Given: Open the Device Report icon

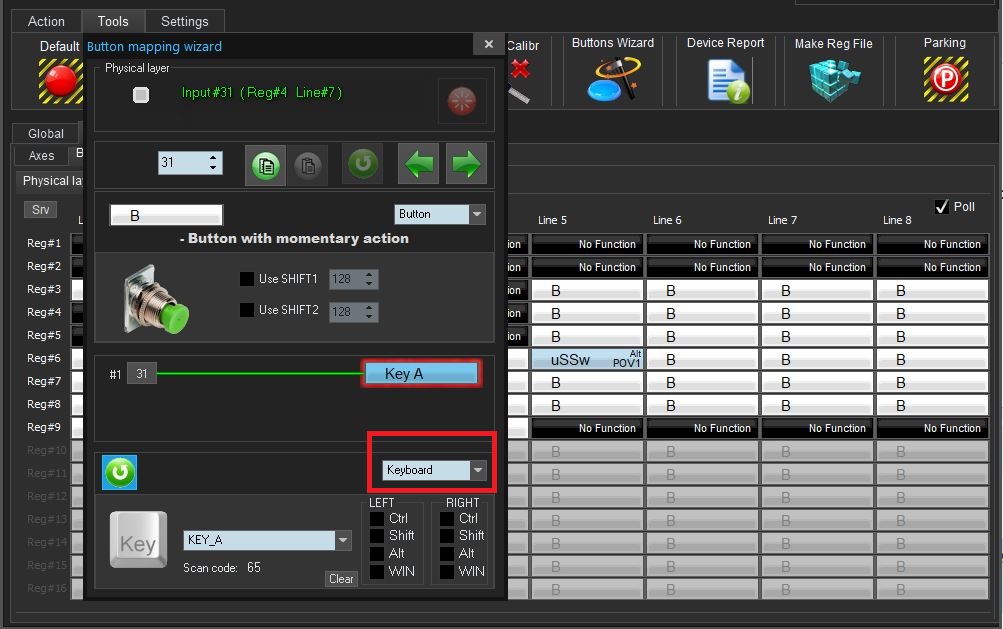Looking at the screenshot, I should pyautogui.click(x=725, y=78).
